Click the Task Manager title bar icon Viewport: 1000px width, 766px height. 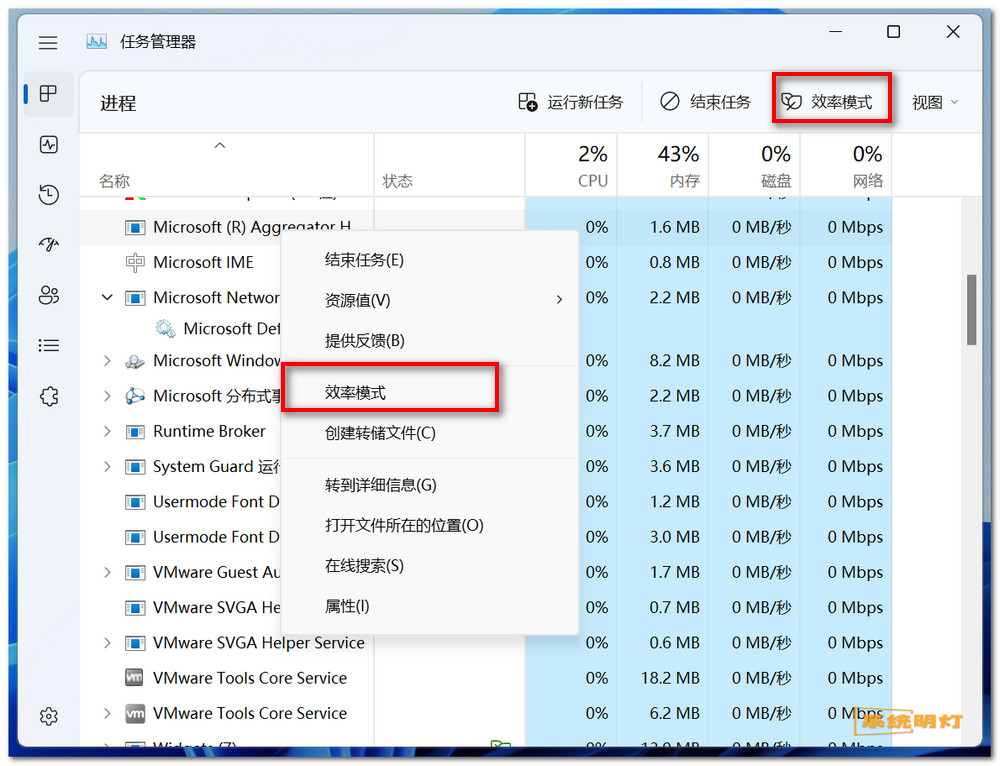pos(96,42)
